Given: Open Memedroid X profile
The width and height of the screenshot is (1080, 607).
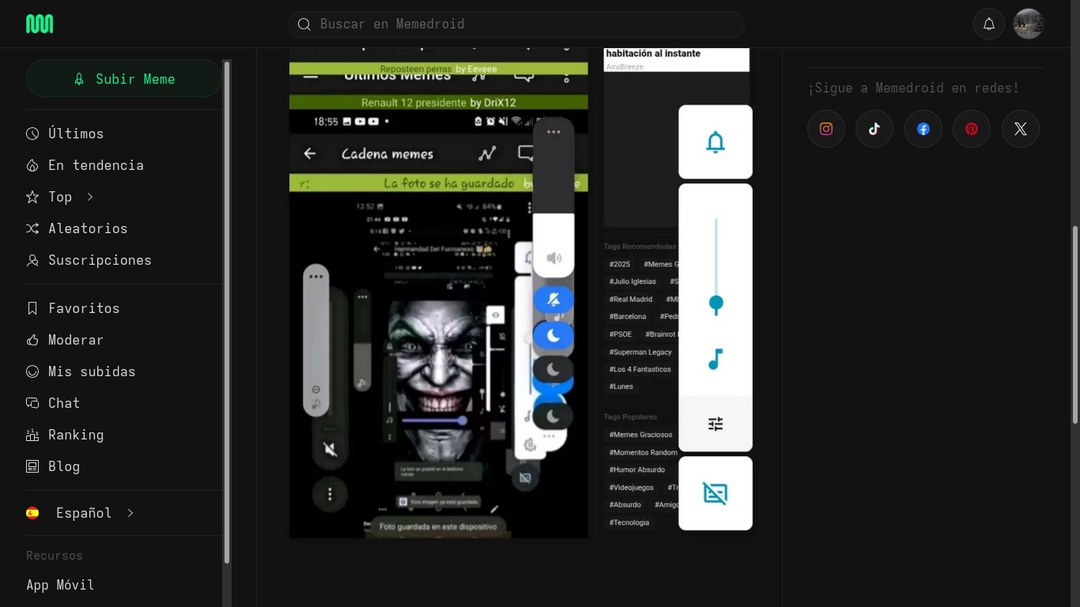Looking at the screenshot, I should click(1020, 129).
